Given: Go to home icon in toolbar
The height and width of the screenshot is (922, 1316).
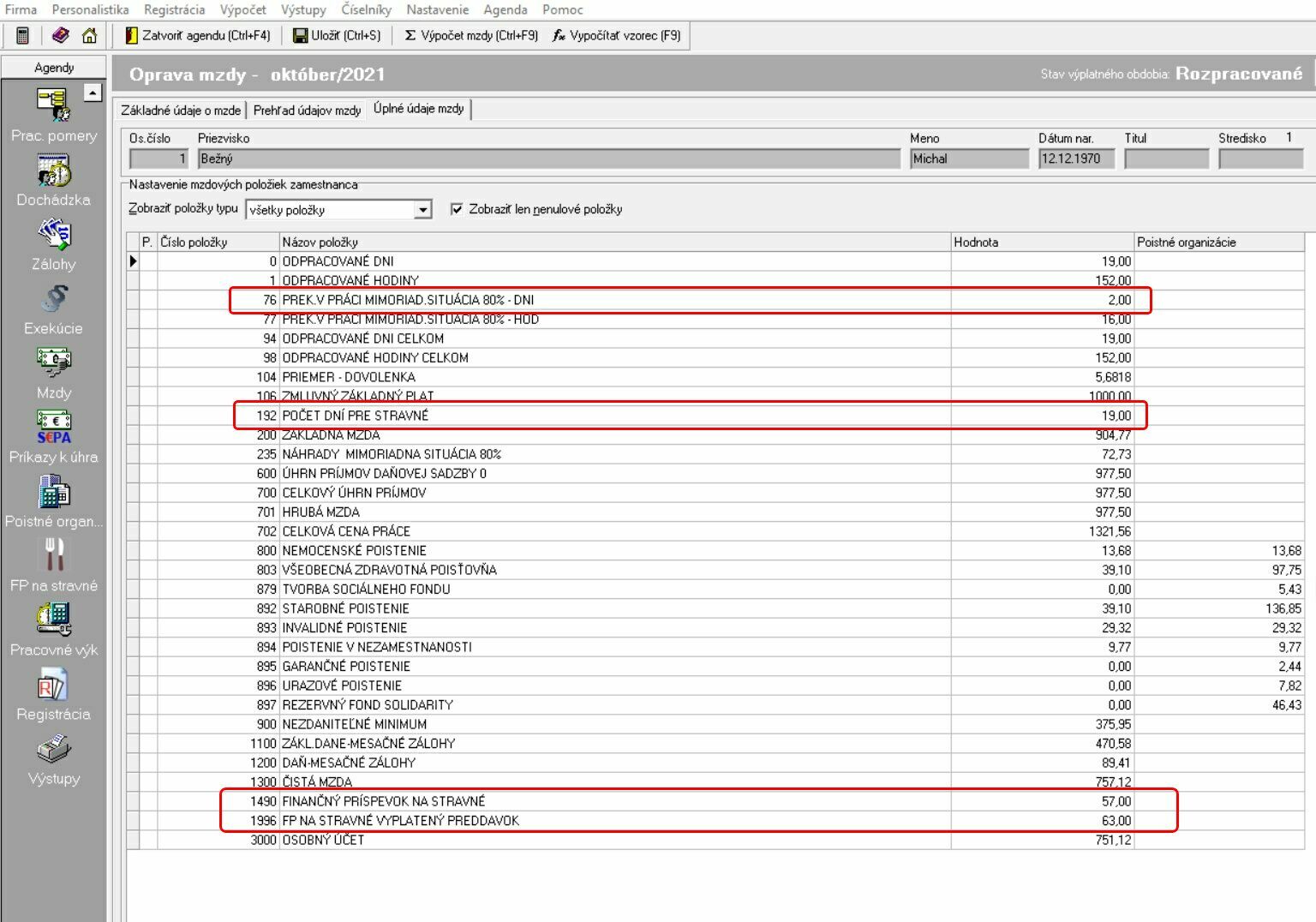Looking at the screenshot, I should pos(89,36).
